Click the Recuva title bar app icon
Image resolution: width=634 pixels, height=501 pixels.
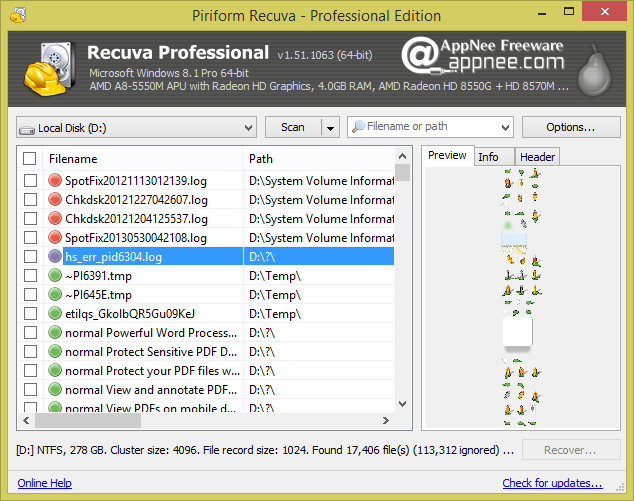coord(18,15)
